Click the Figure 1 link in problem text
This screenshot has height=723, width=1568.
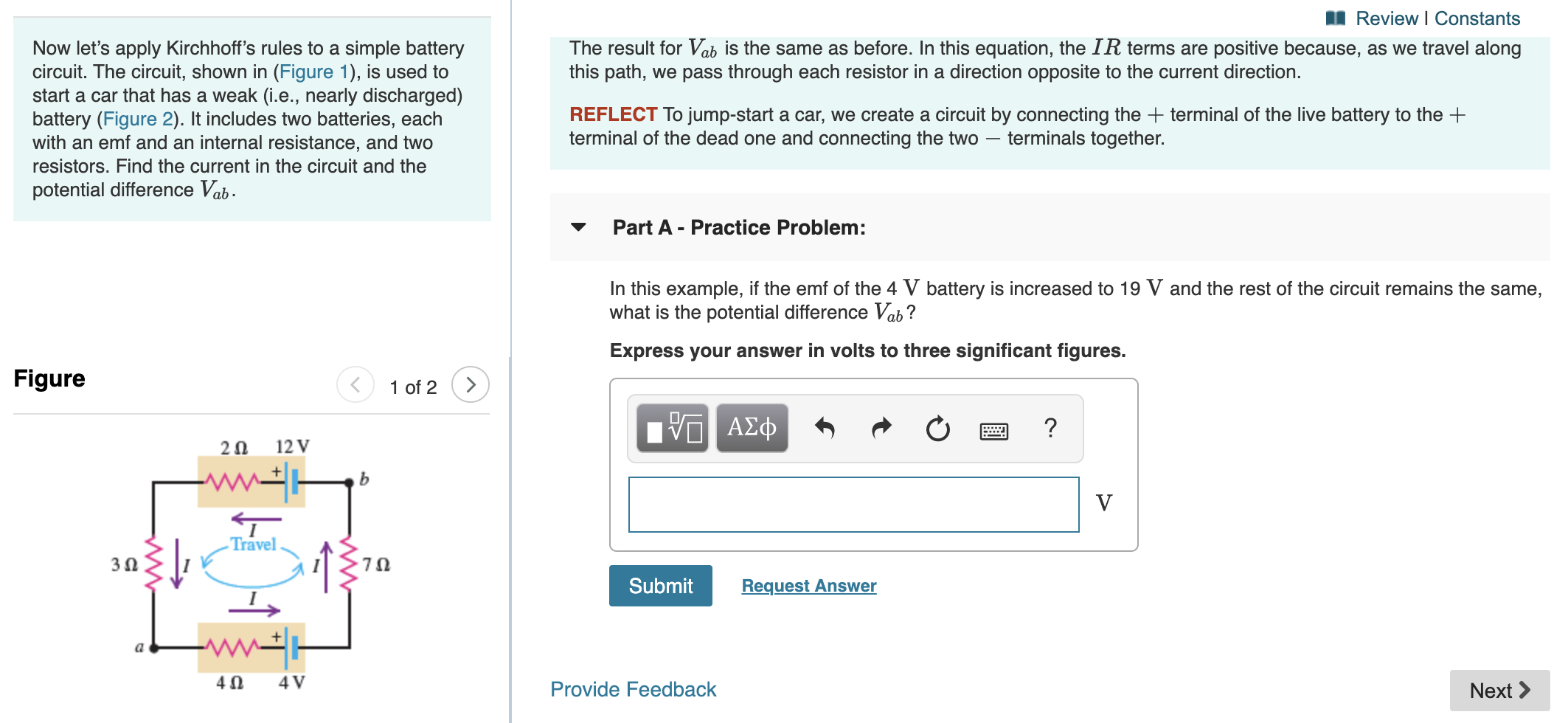314,72
